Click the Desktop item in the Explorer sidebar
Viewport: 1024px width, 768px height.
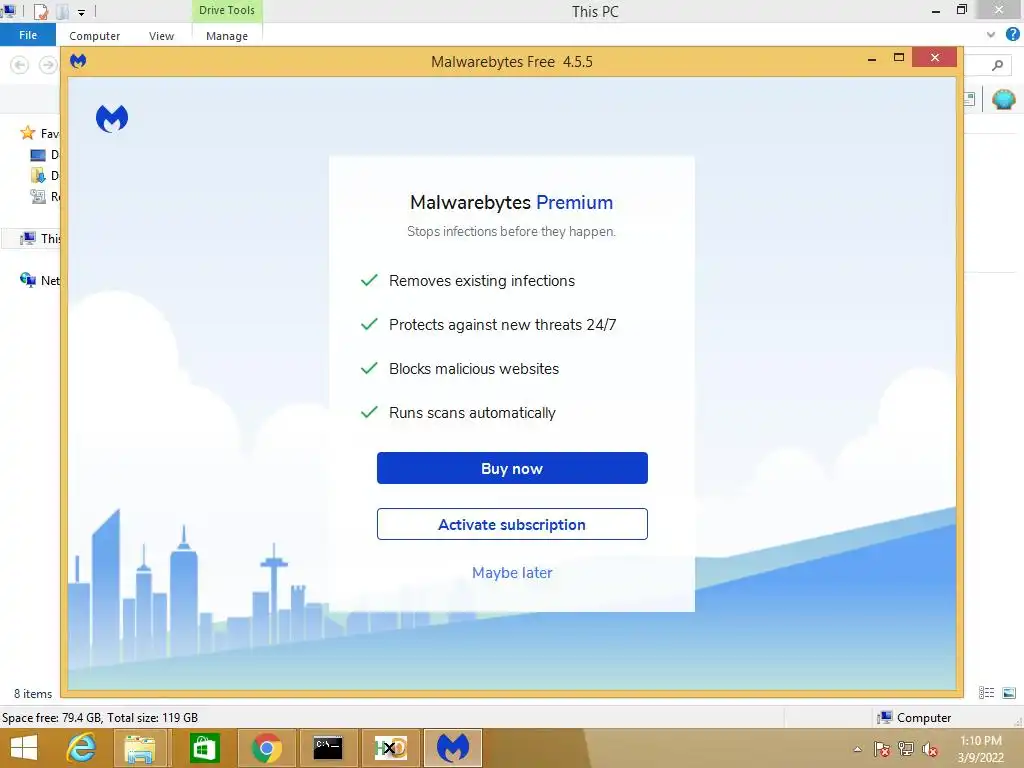44,155
